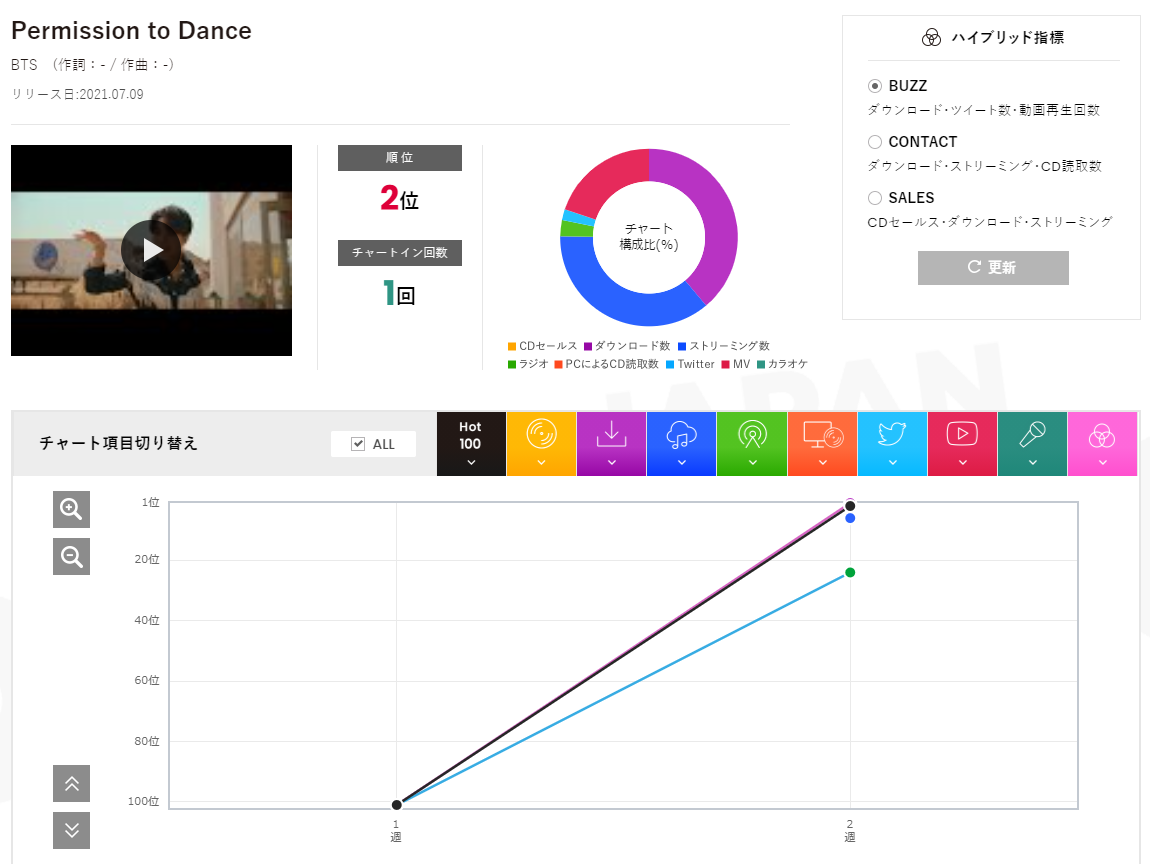Expand chevron under the karaoke icon
Image resolution: width=1150 pixels, height=864 pixels.
pyautogui.click(x=1033, y=463)
